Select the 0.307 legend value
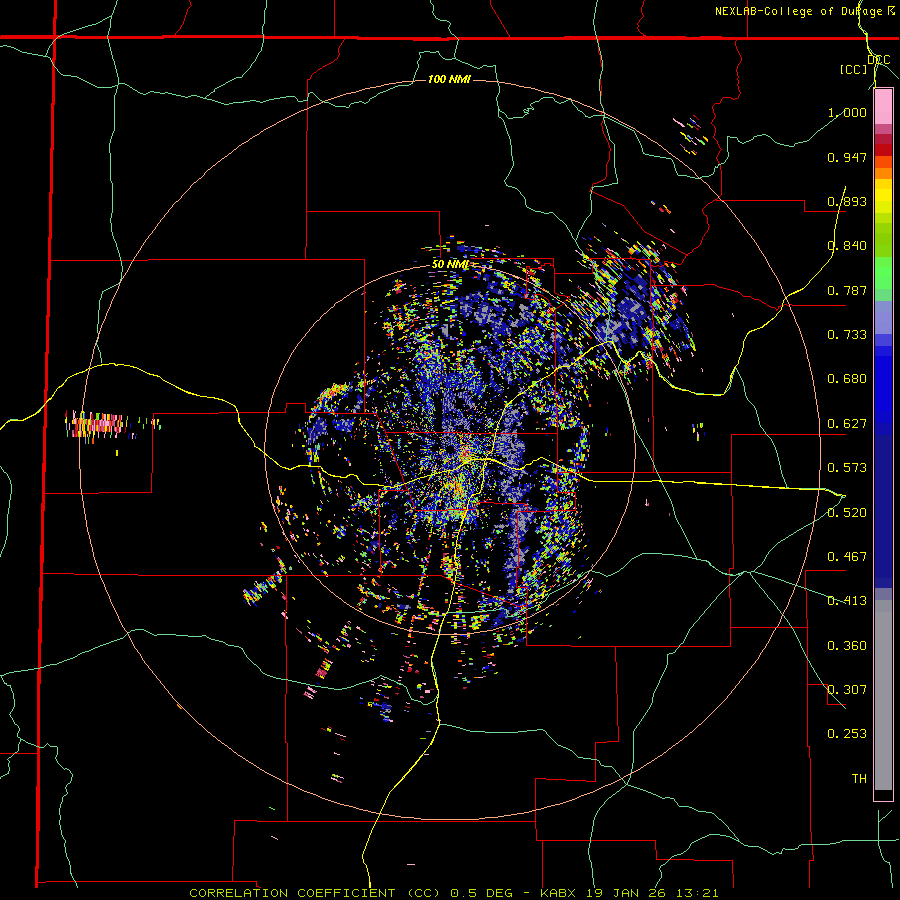This screenshot has width=900, height=900. [847, 690]
